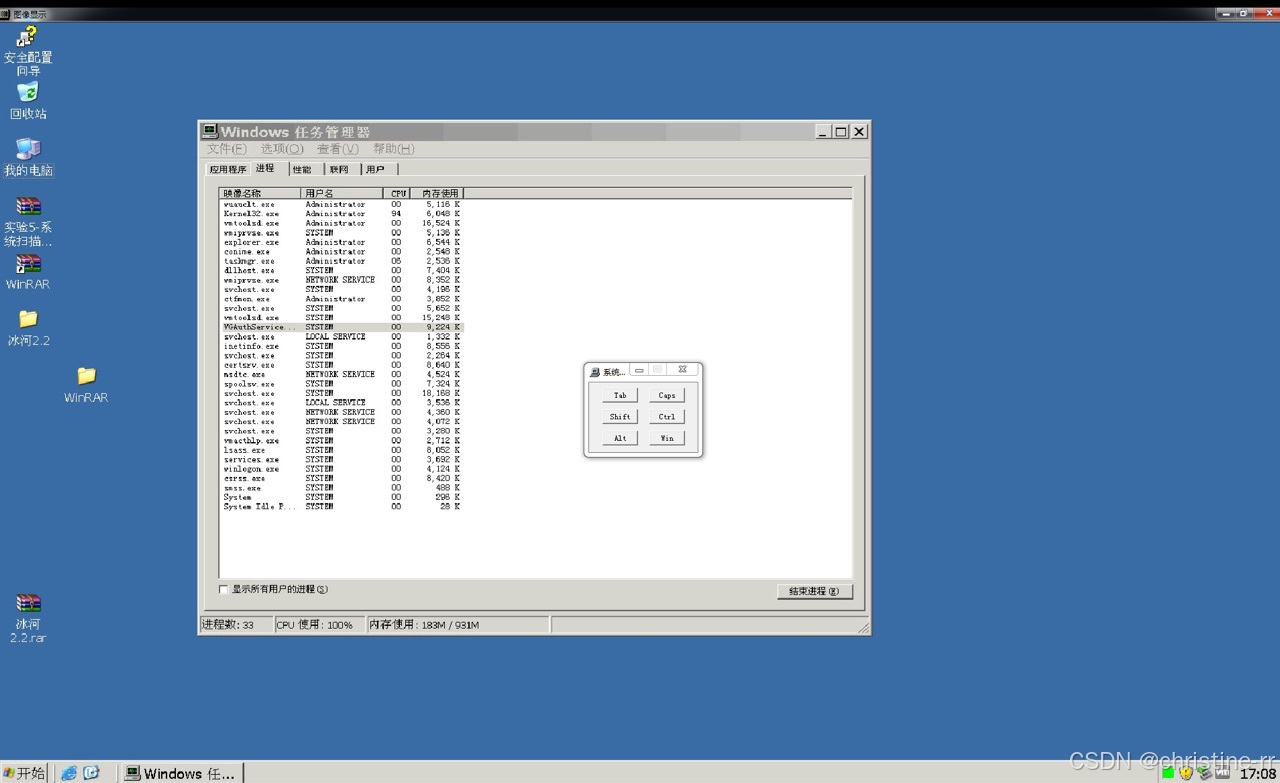Image resolution: width=1280 pixels, height=783 pixels.
Task: Click the yellow shield tray icon
Action: coord(1186,773)
